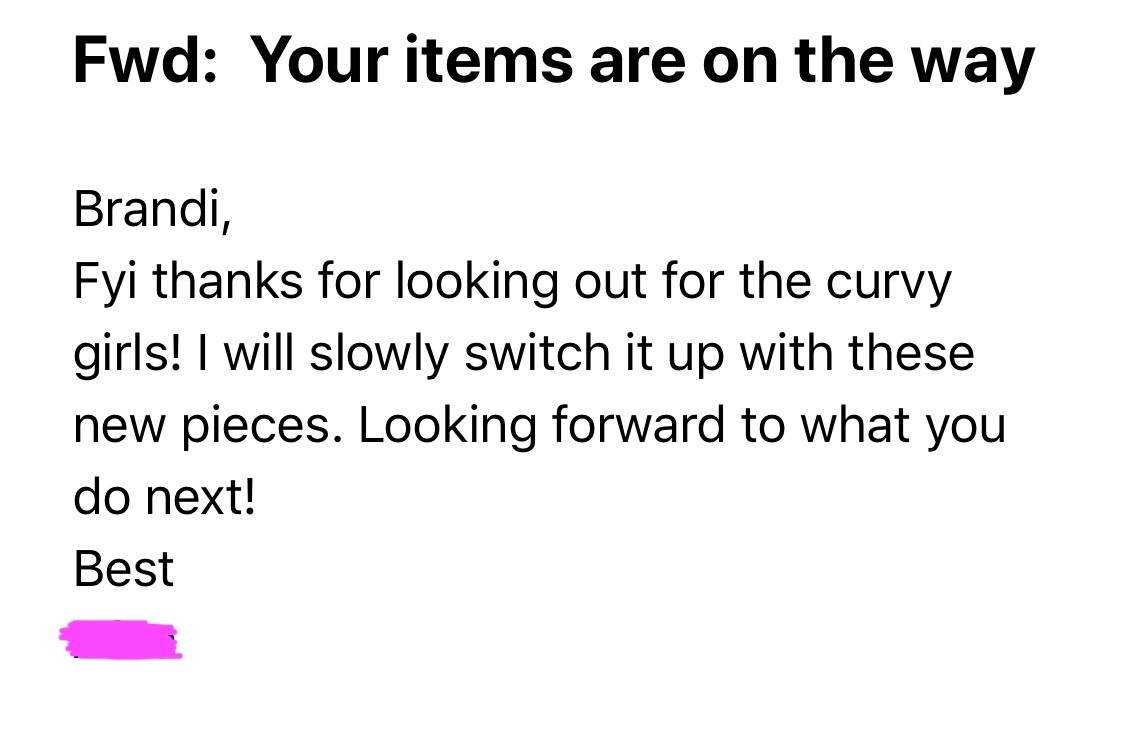Click the word 'pieces.' in the body
Screen dimensions: 1124x732
point(264,427)
